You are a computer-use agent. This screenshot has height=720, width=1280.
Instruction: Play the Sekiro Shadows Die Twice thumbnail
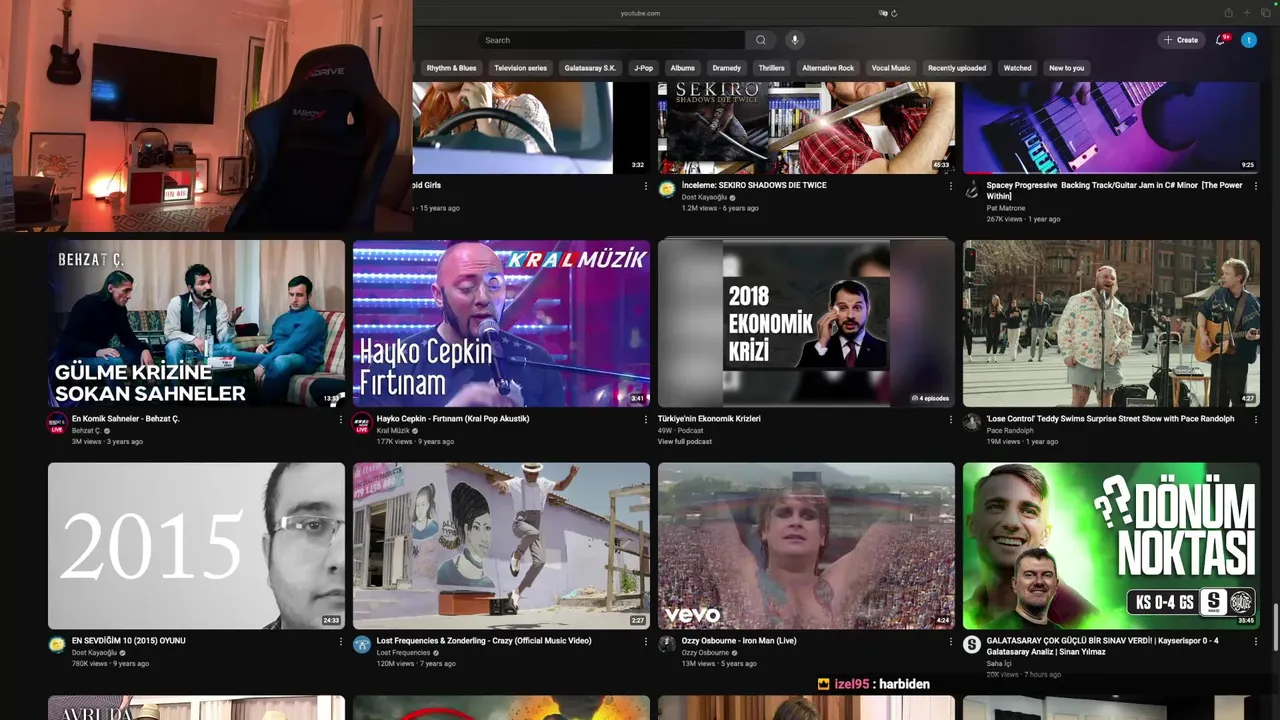[x=806, y=128]
